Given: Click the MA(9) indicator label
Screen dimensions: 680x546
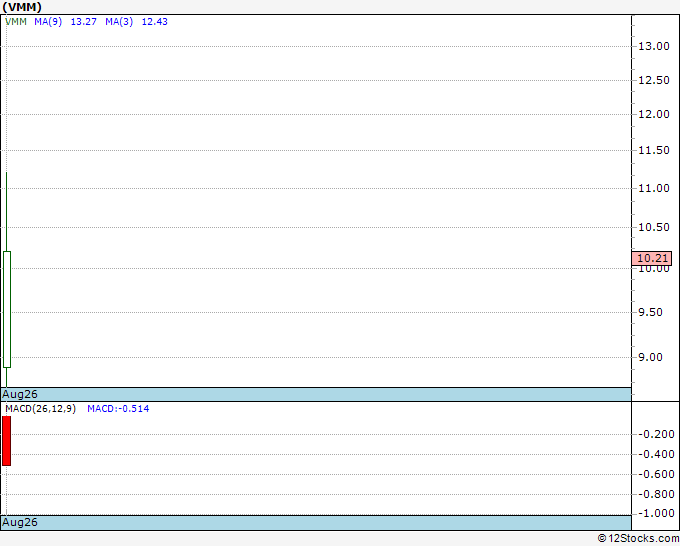Looking at the screenshot, I should click(x=48, y=22).
